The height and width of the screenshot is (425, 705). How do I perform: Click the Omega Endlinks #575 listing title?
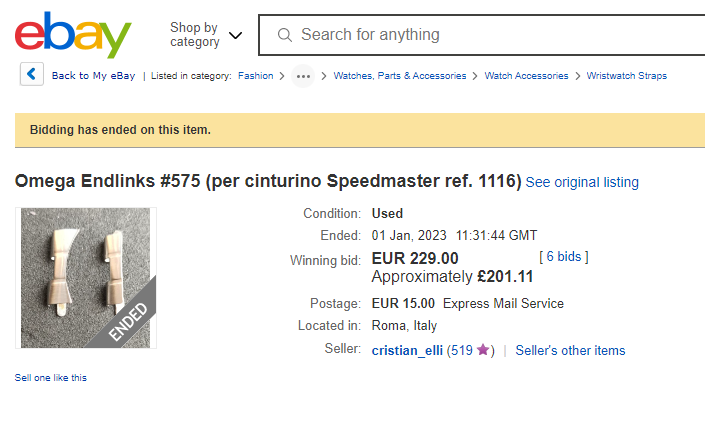(268, 181)
